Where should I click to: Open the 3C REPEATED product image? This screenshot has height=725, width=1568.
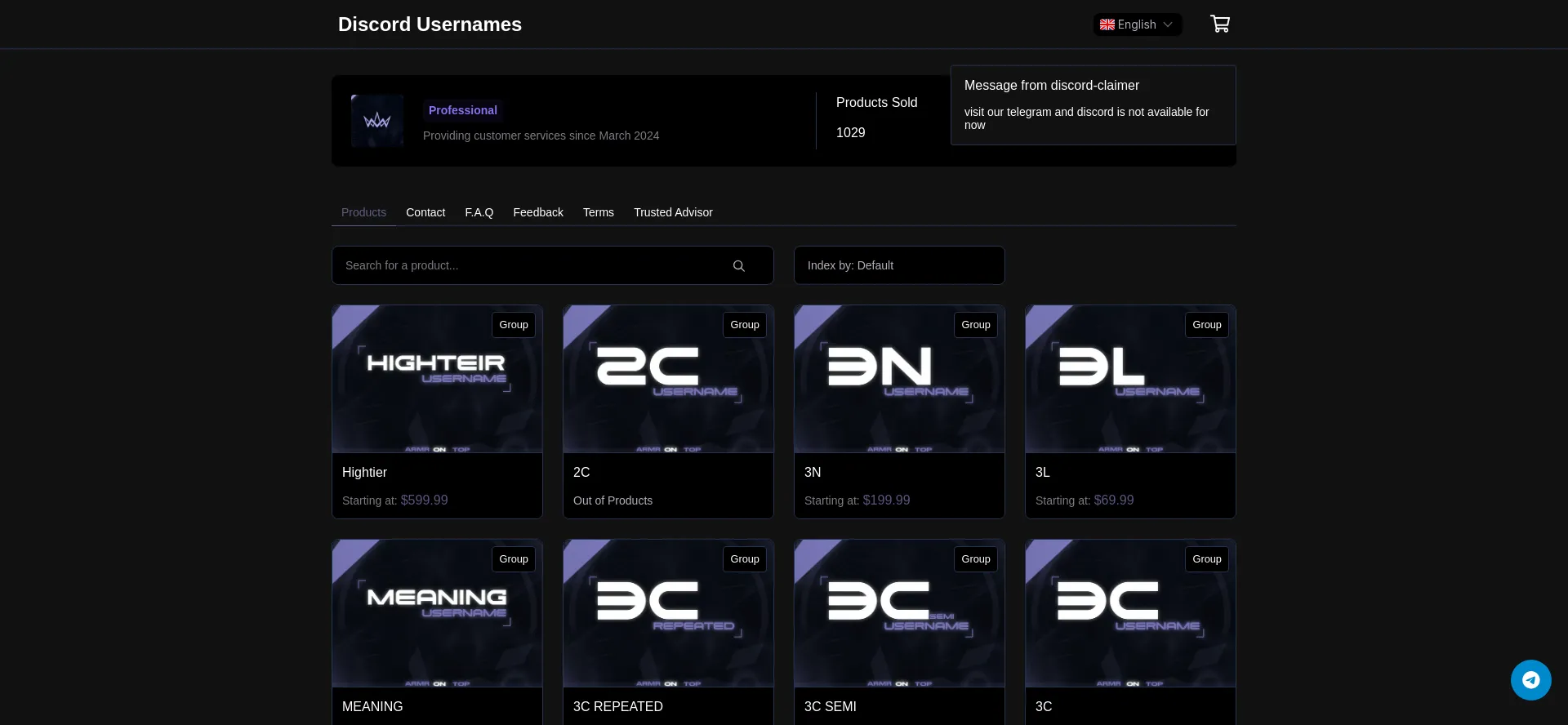point(668,613)
